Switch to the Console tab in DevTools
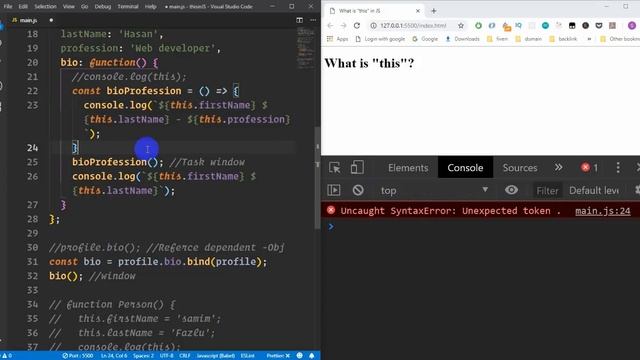 (x=465, y=168)
